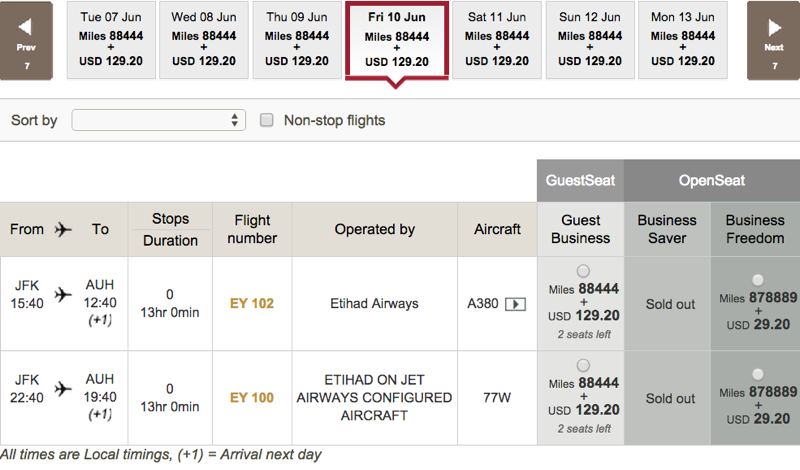
Task: Open the Sort by dropdown
Action: coord(159,120)
